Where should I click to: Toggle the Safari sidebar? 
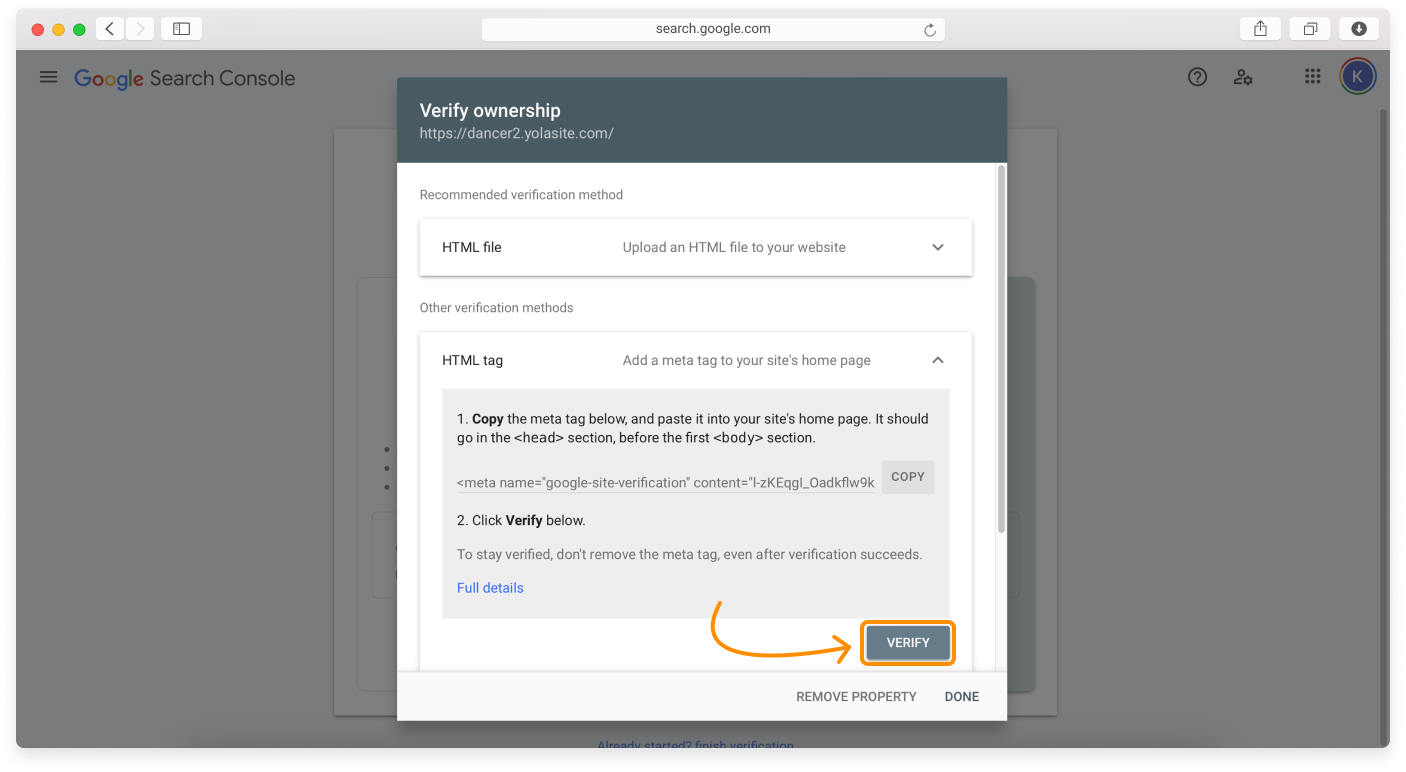(181, 28)
